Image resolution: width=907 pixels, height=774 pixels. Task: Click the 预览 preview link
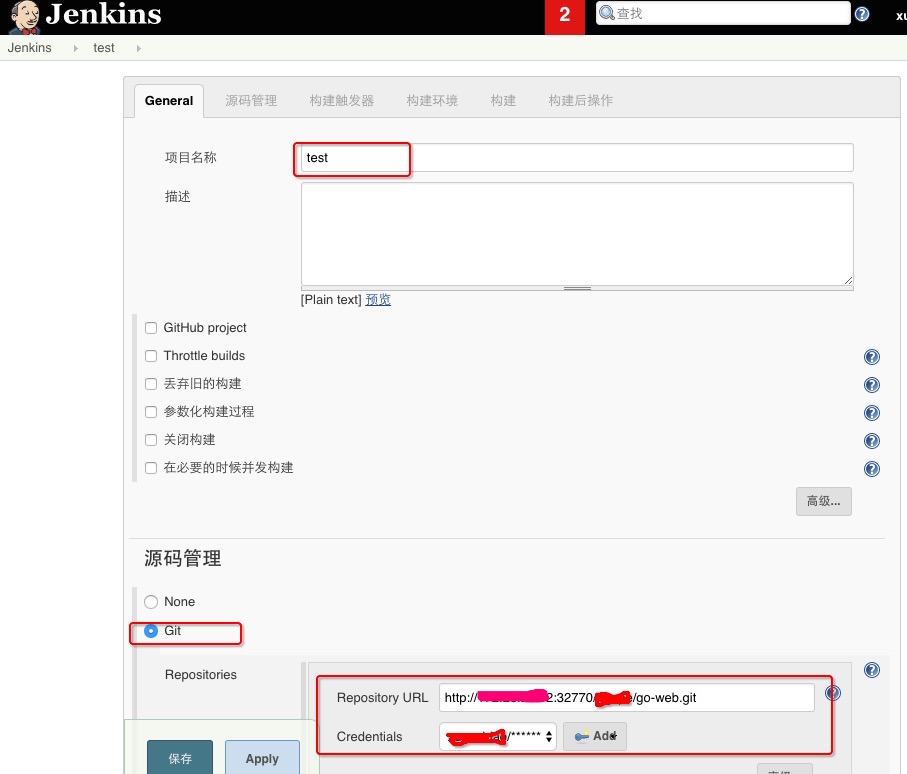[378, 300]
